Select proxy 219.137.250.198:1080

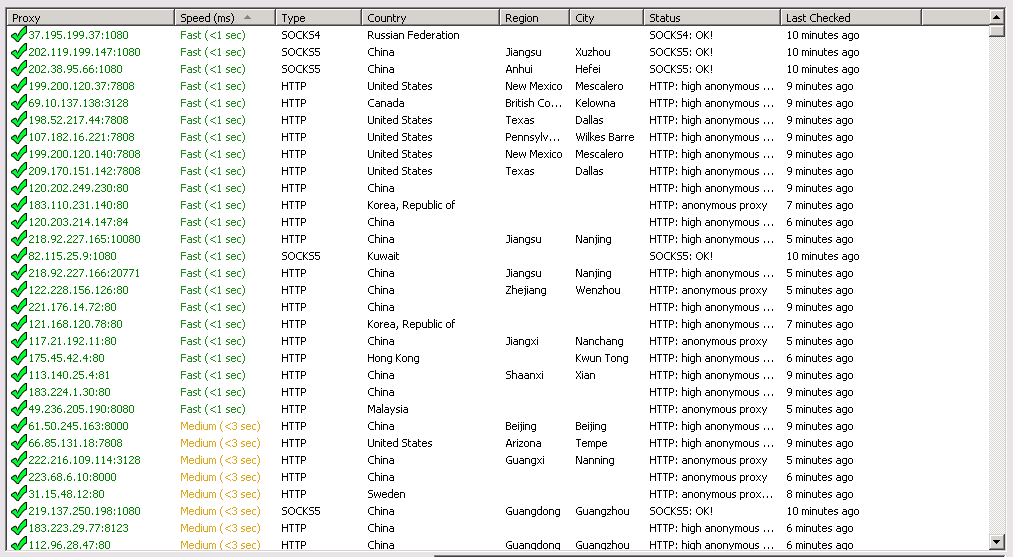85,511
